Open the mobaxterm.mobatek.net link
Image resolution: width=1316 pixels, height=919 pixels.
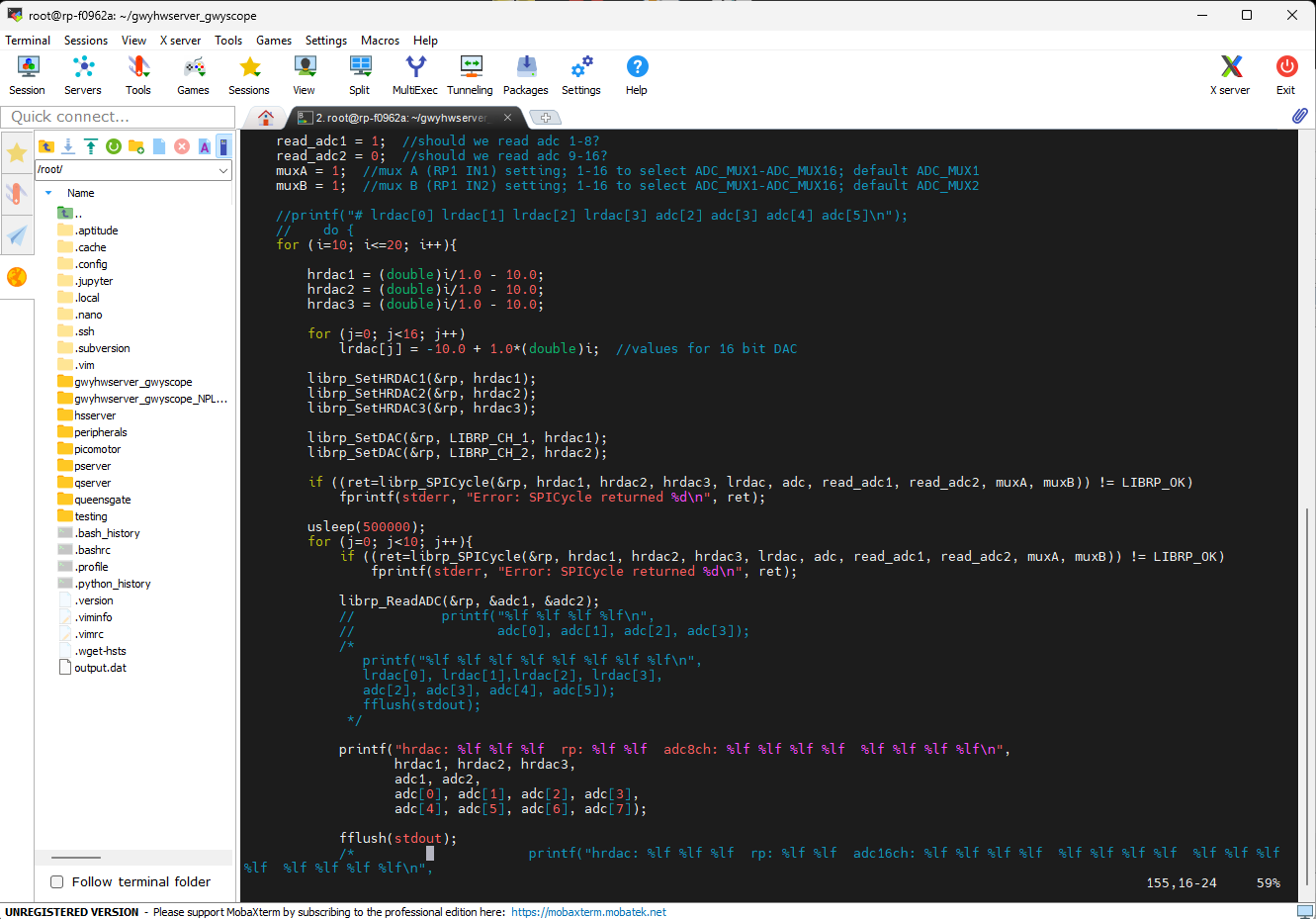pos(588,912)
